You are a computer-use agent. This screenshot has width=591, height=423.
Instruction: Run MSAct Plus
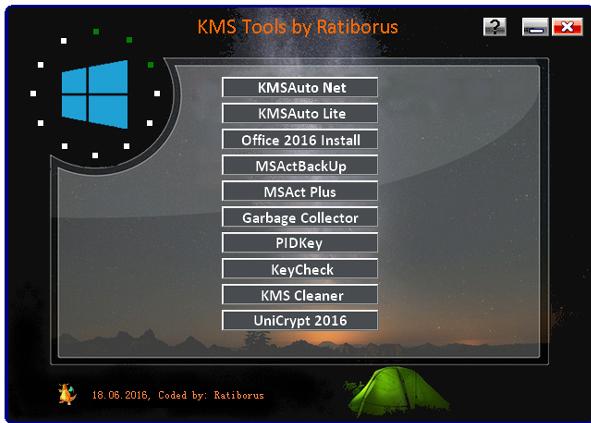coord(300,192)
